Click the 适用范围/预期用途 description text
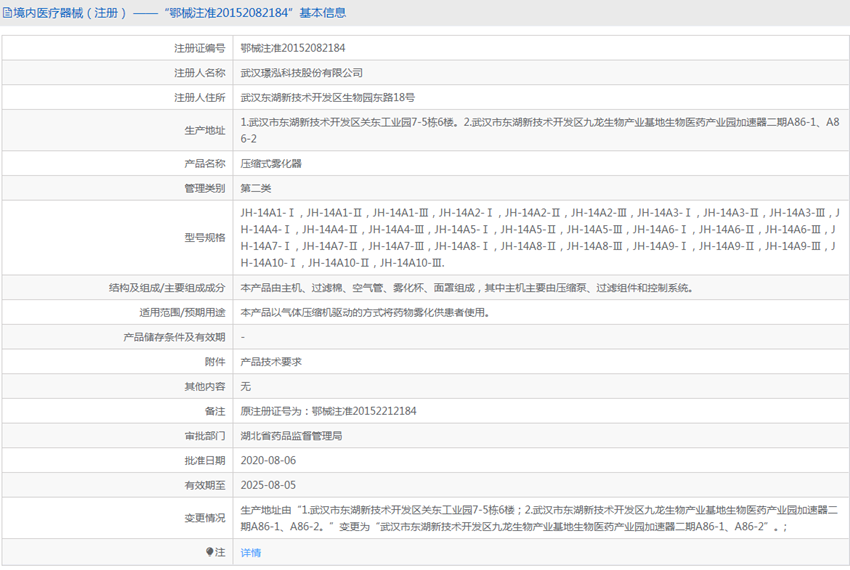Viewport: 850px width, 570px height. (365, 312)
